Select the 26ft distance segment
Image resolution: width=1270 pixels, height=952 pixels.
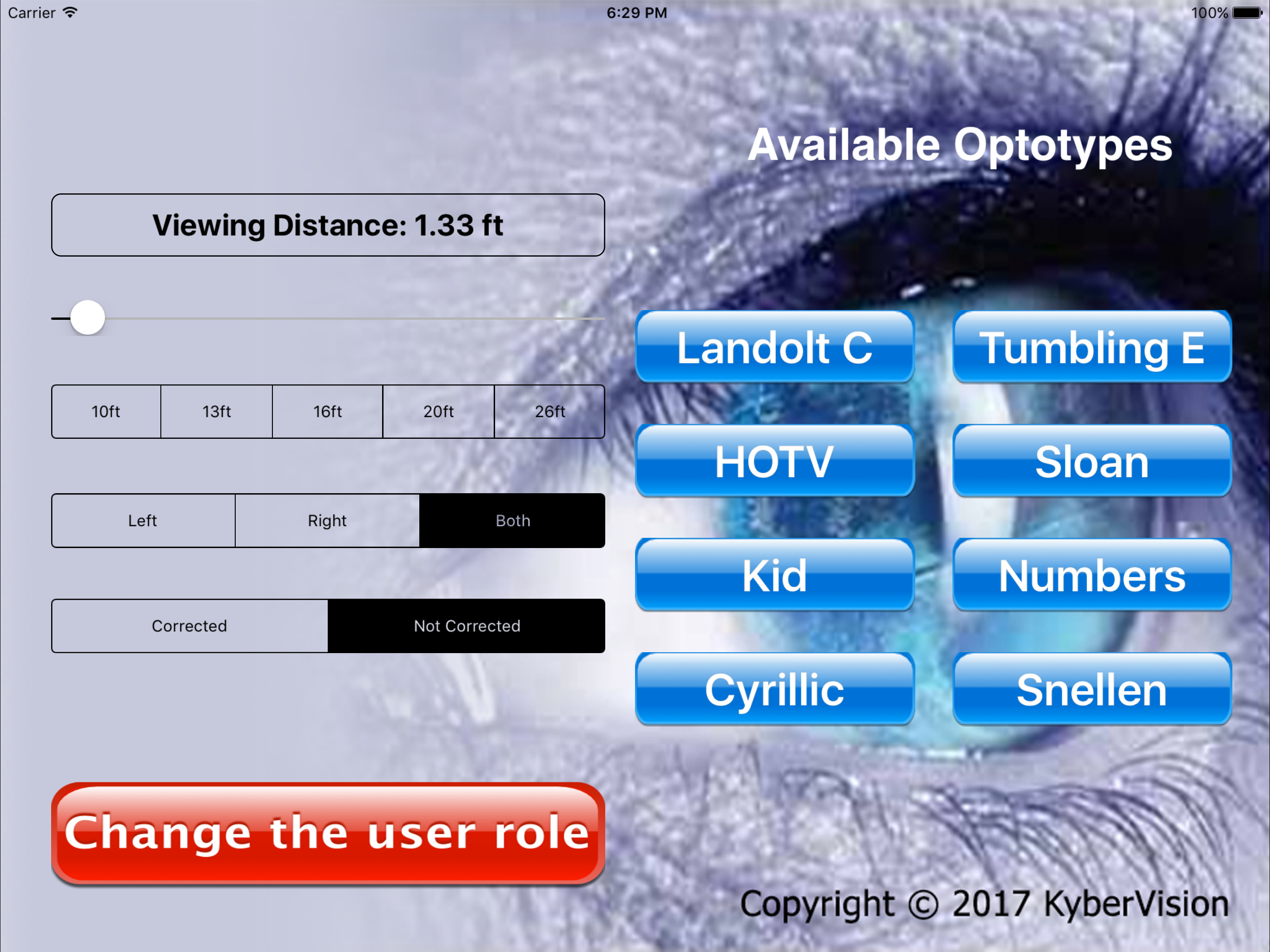pyautogui.click(x=549, y=412)
